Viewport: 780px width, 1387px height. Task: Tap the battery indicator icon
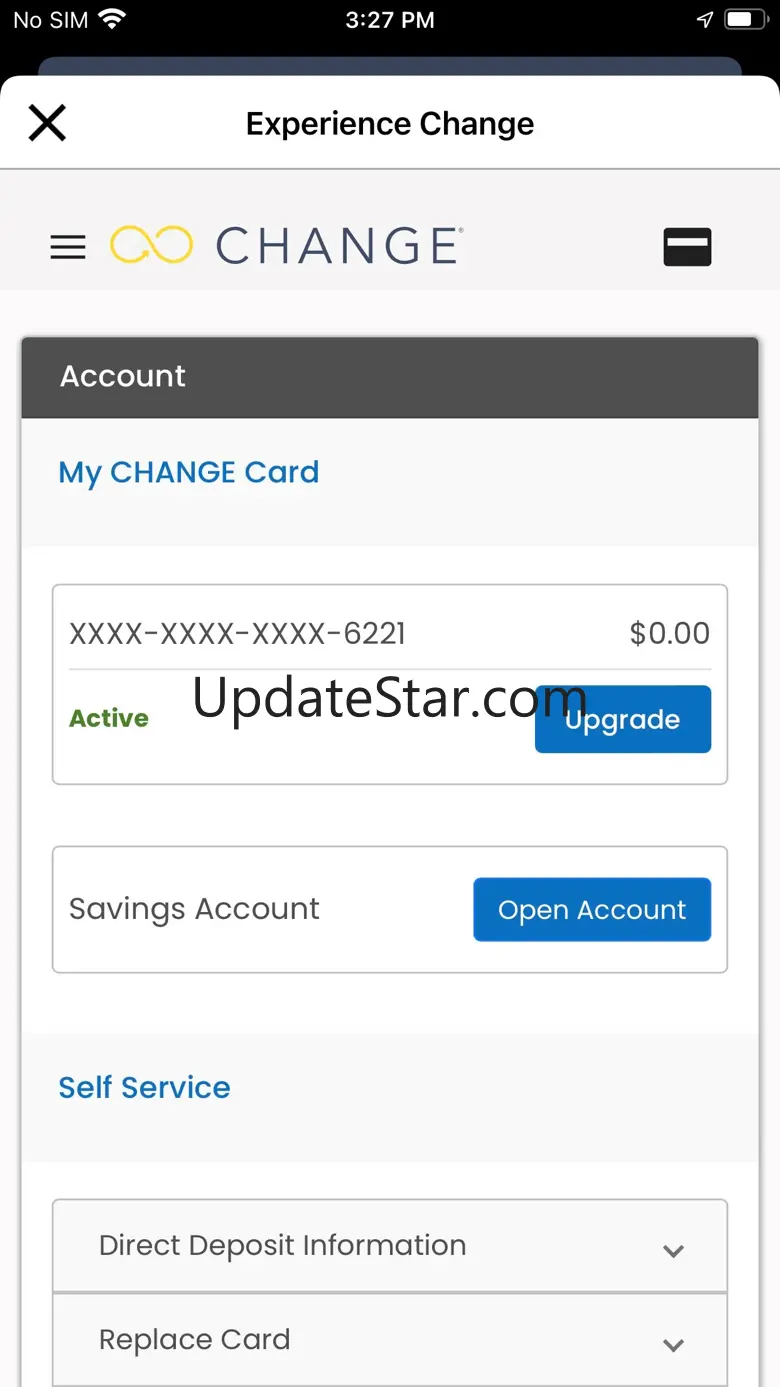pyautogui.click(x=746, y=20)
